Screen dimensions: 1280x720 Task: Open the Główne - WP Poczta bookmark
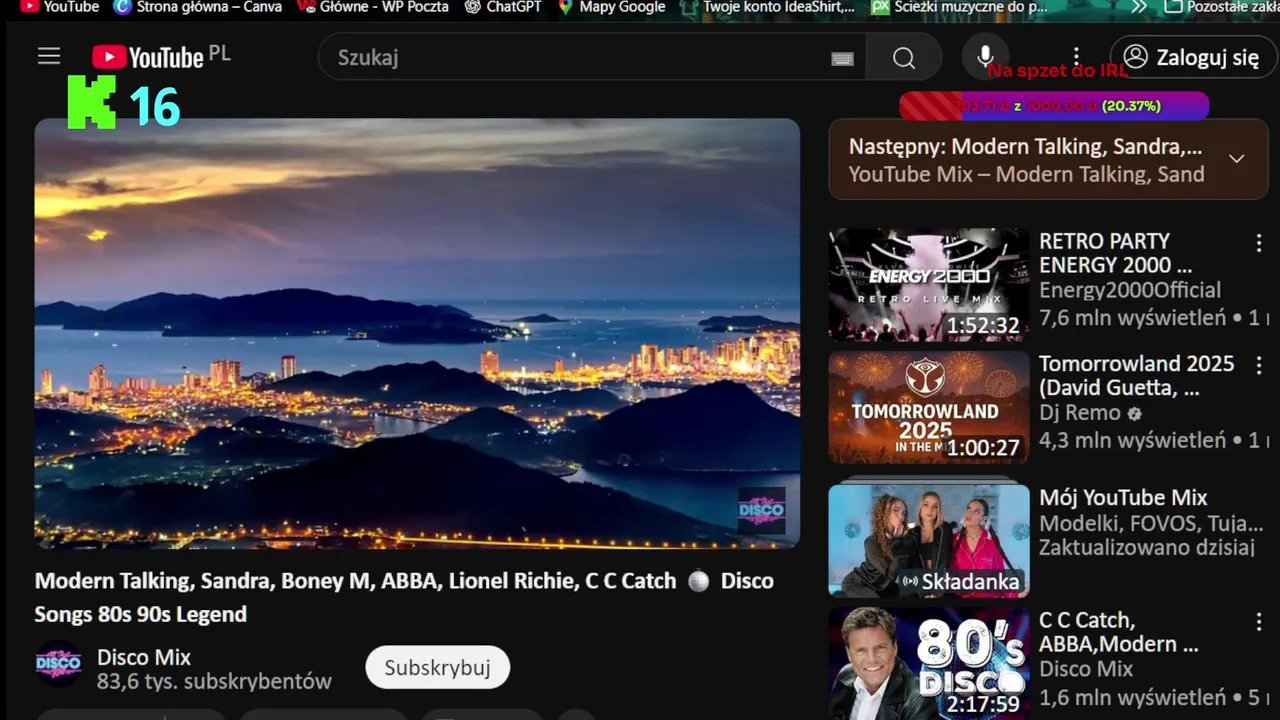[x=373, y=7]
